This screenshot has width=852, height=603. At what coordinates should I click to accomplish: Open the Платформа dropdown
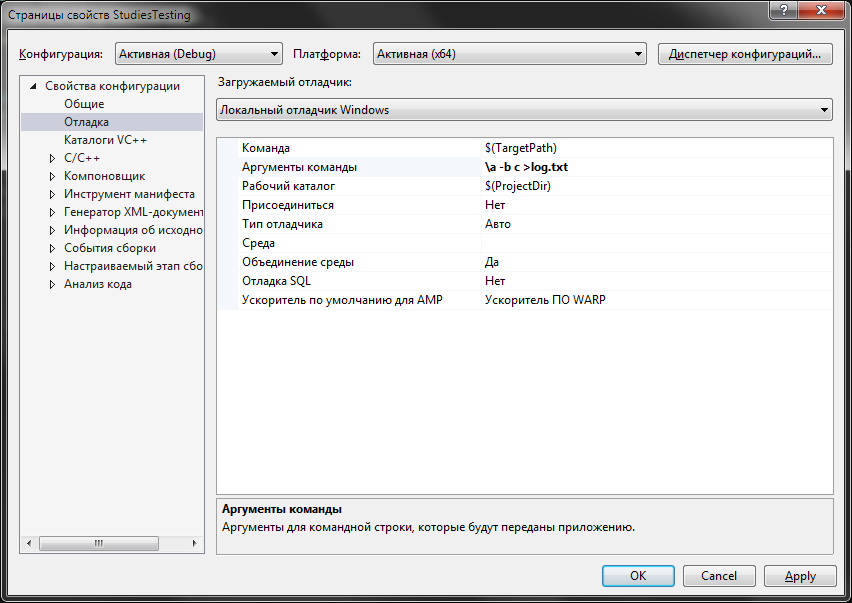510,54
